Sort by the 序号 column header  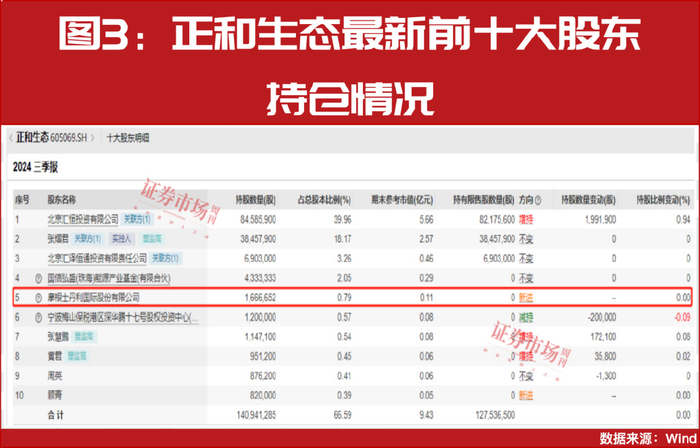click(x=22, y=200)
